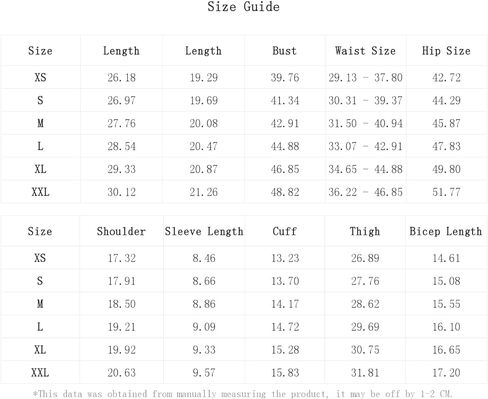
Task: Click the measurement disclaimer footnote
Action: tap(243, 394)
